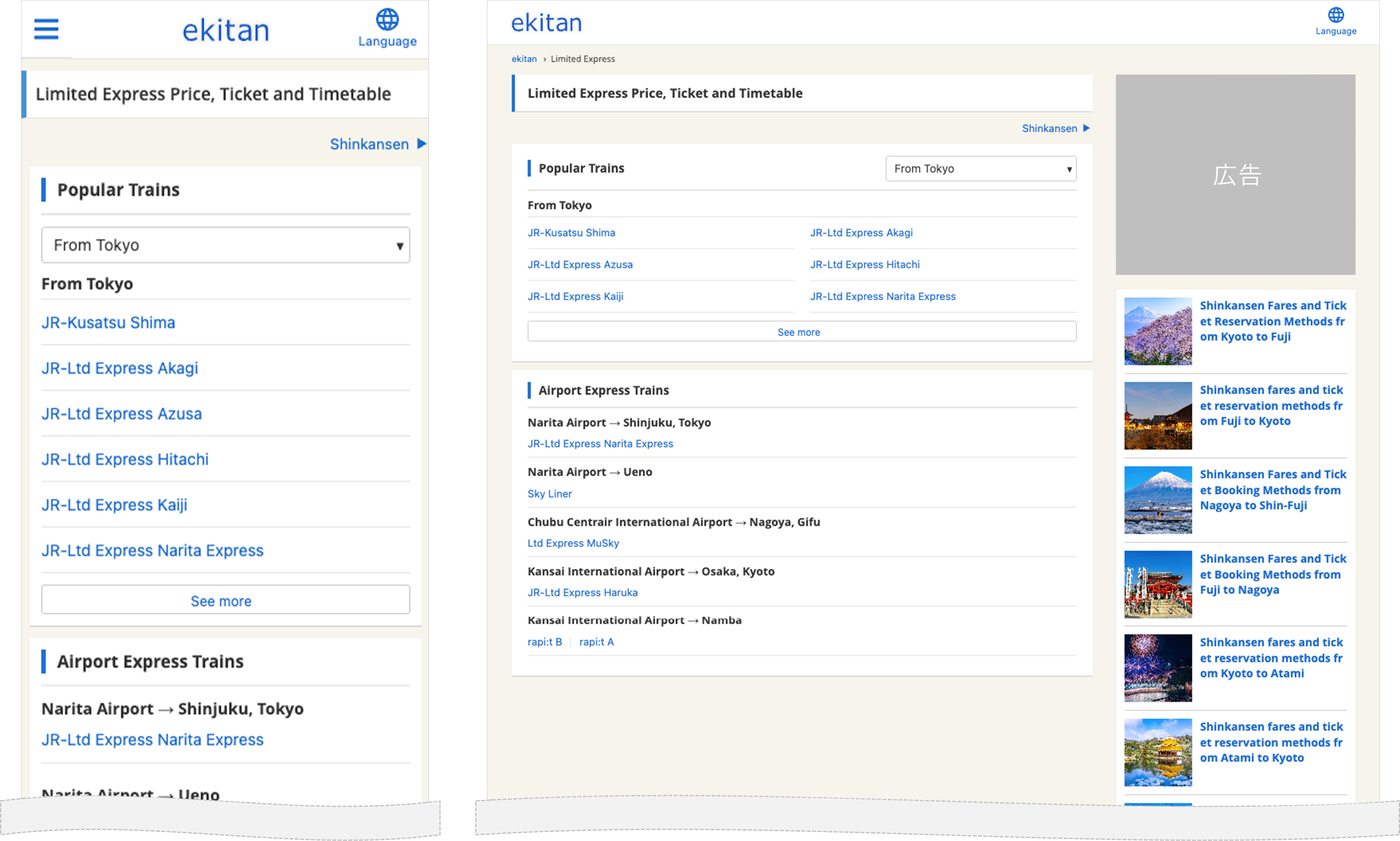Image resolution: width=1400 pixels, height=841 pixels.
Task: Open JR-Ltd Express Akagi in mobile list
Action: [119, 368]
